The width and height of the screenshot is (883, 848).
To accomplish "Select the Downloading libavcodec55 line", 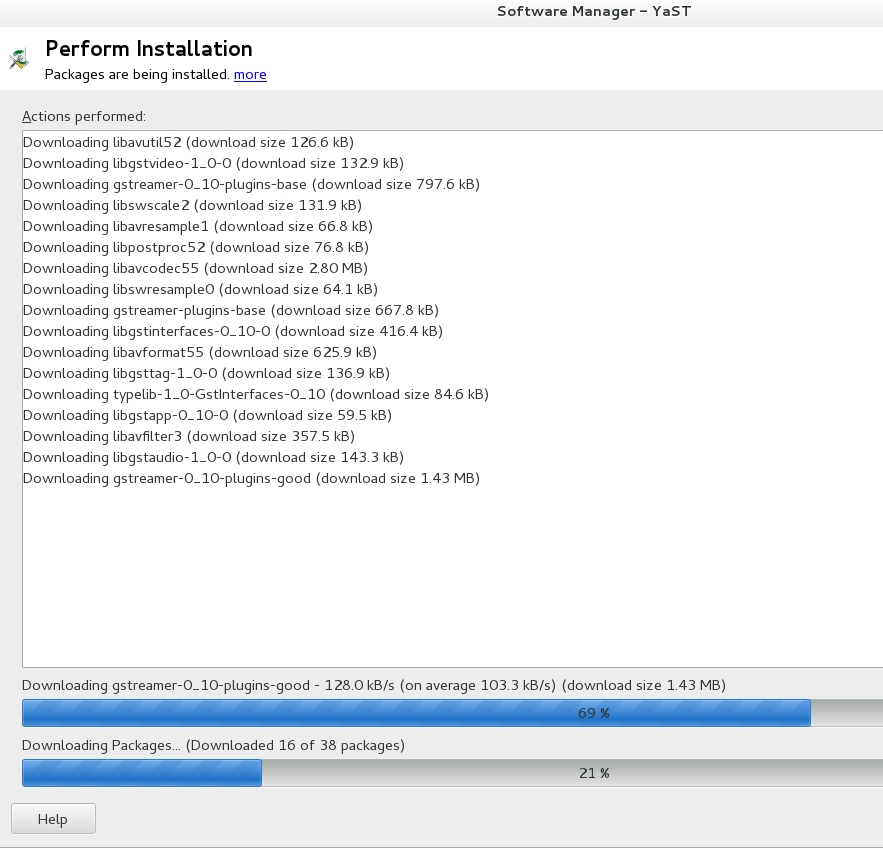I will pyautogui.click(x=195, y=268).
